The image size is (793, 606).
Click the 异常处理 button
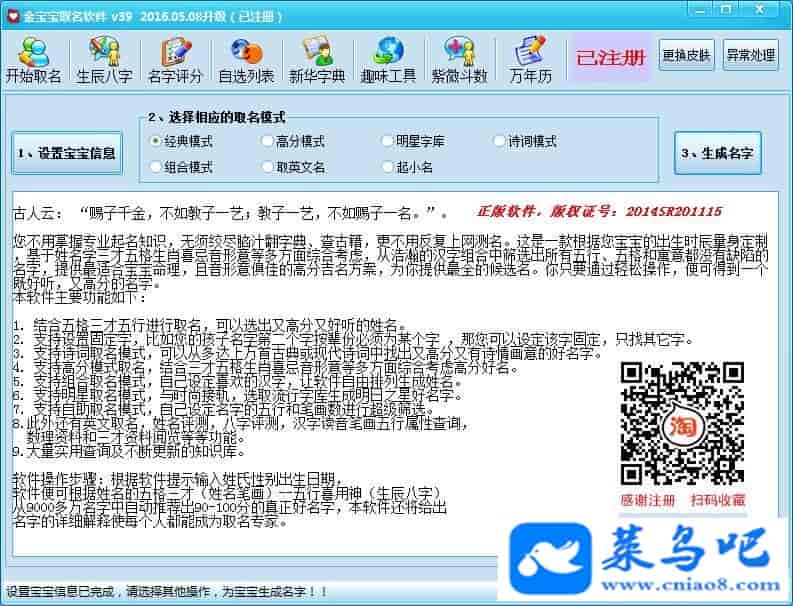750,55
